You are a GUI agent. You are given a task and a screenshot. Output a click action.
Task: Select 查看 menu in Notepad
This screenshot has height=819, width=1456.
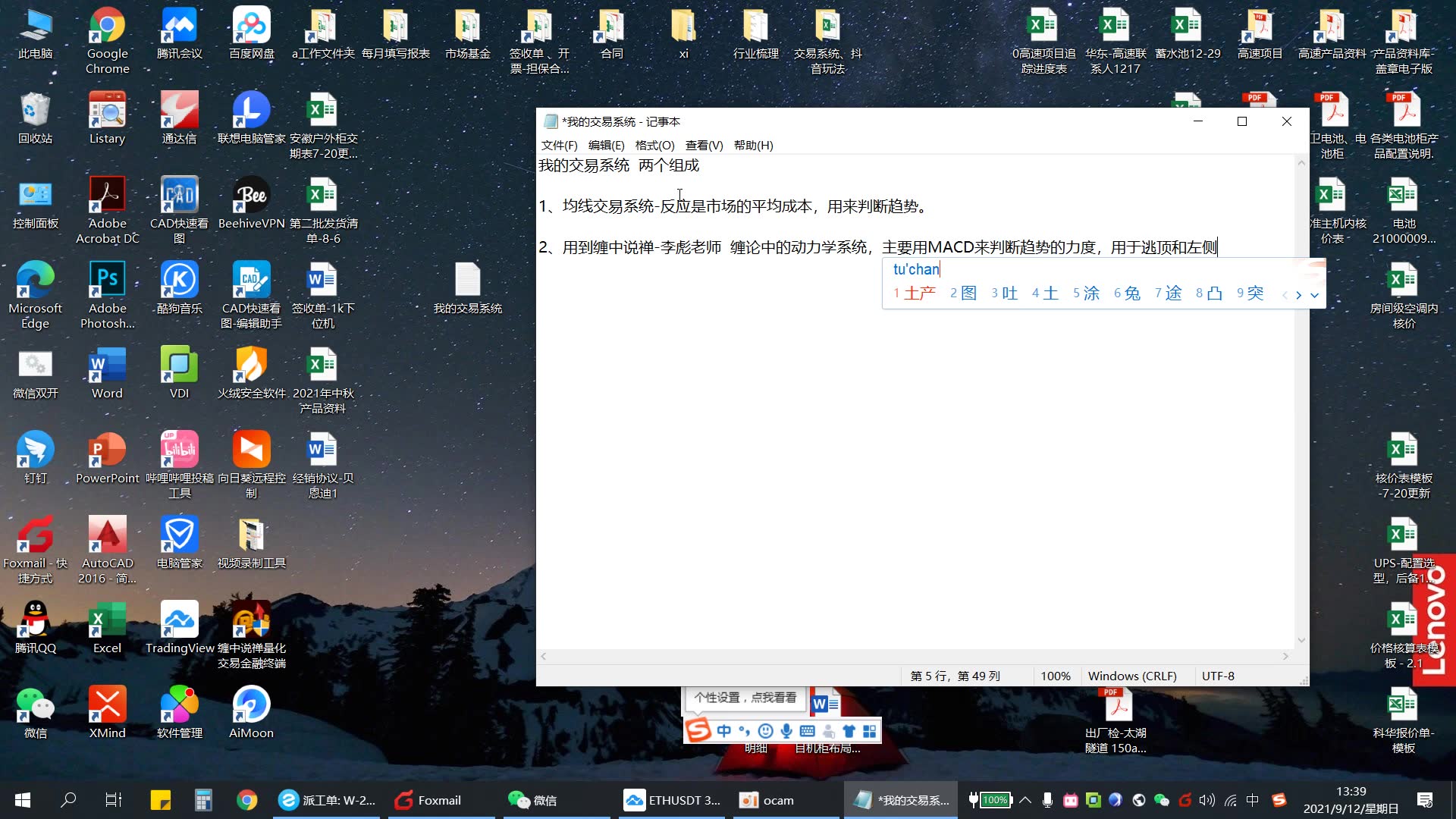click(x=703, y=145)
